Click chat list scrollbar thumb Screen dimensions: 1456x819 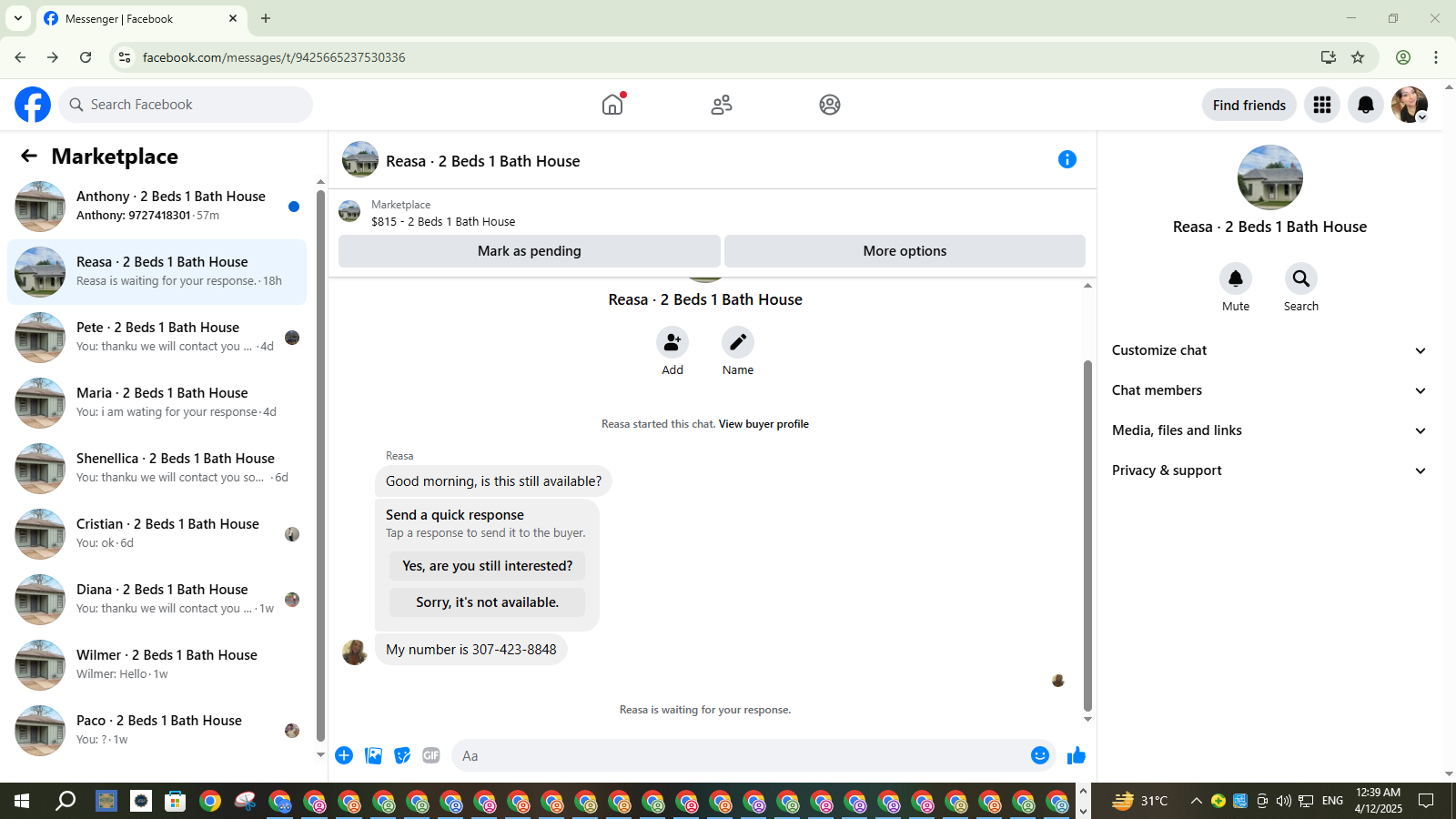click(320, 466)
